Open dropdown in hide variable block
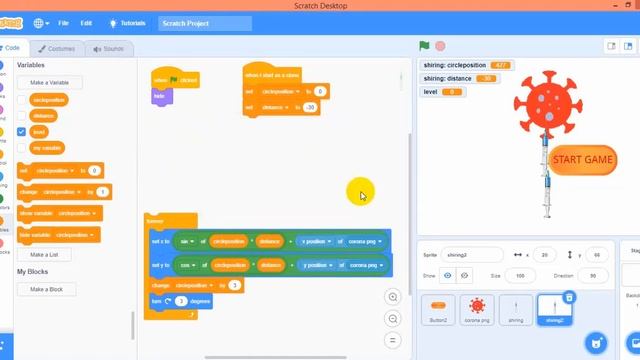The width and height of the screenshot is (640, 360). pyautogui.click(x=74, y=235)
